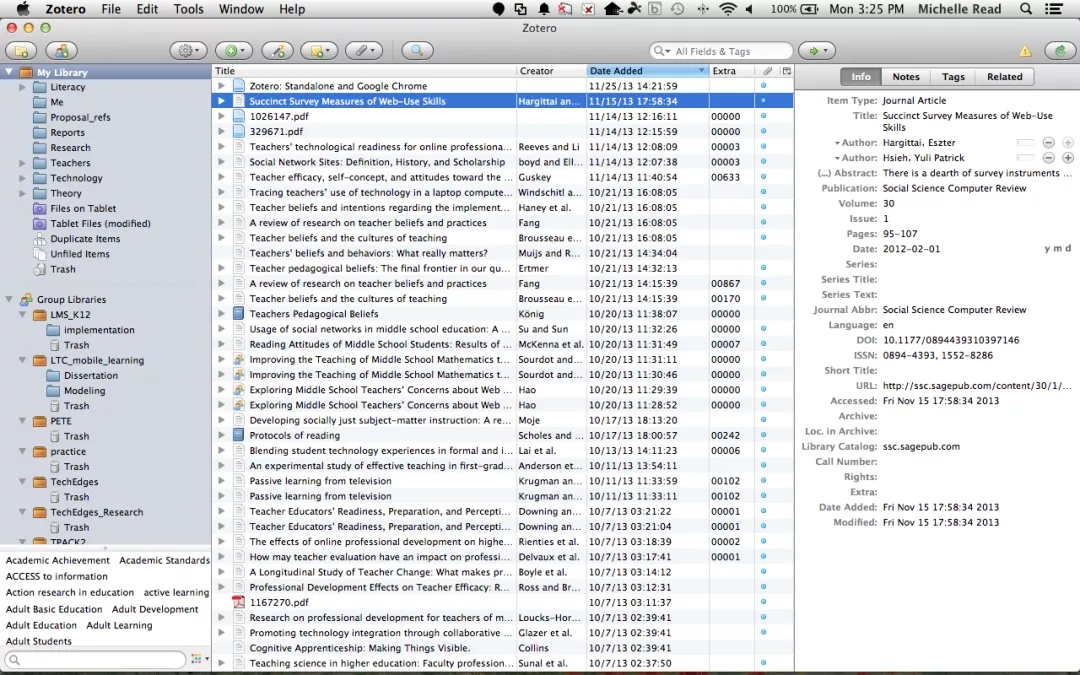This screenshot has width=1080, height=675.
Task: Switch to the Related tab
Action: tap(1004, 77)
